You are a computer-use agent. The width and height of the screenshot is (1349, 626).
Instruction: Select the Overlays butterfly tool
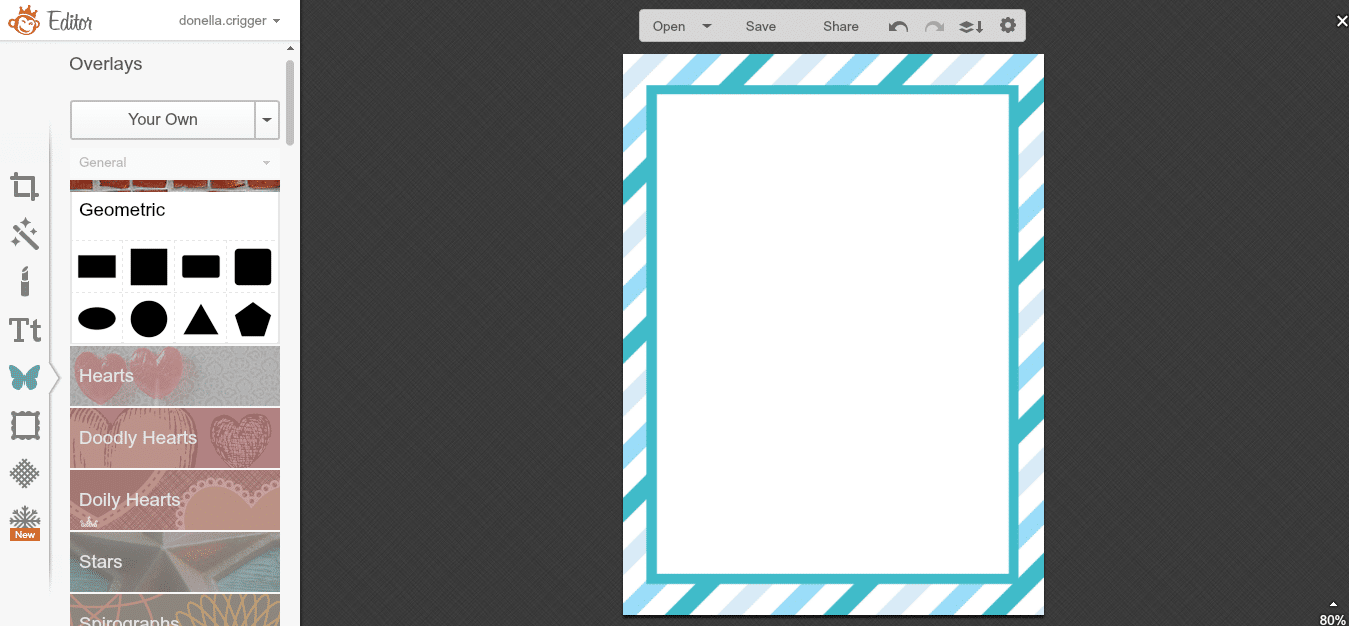coord(25,377)
